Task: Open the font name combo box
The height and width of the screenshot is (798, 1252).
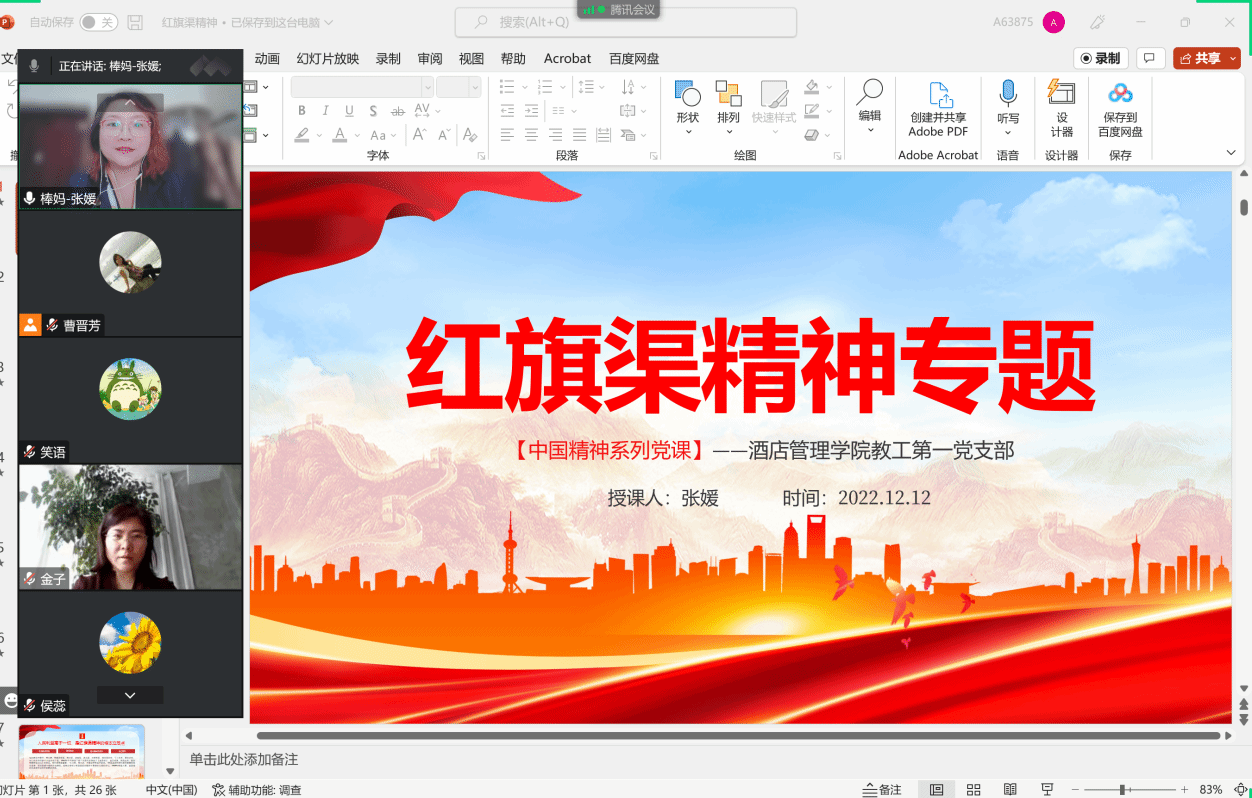Action: point(362,87)
